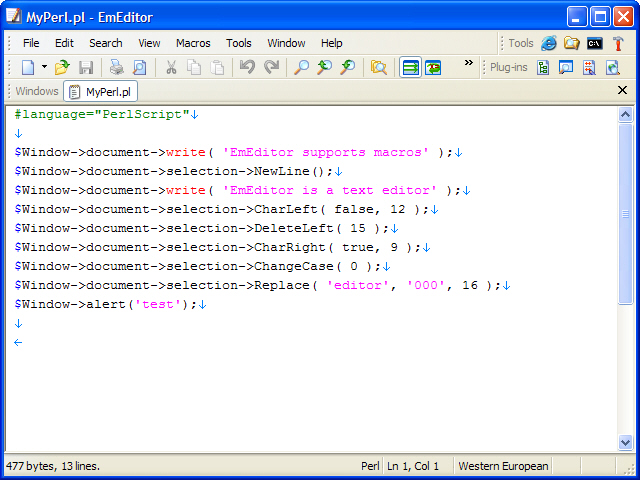640x480 pixels.
Task: Open the Help menu
Action: point(331,43)
